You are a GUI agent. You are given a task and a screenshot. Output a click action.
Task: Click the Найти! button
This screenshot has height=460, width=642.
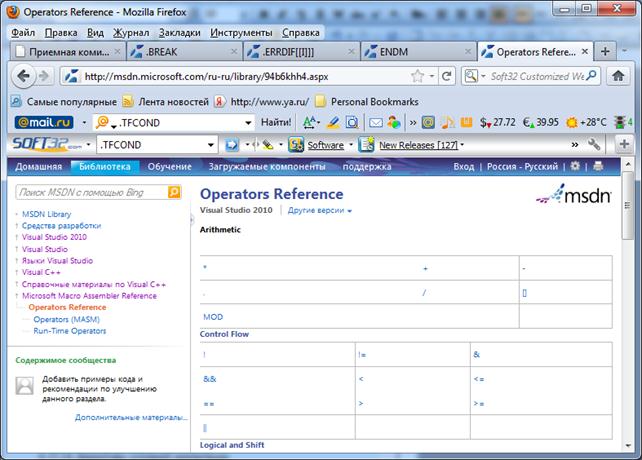(276, 122)
